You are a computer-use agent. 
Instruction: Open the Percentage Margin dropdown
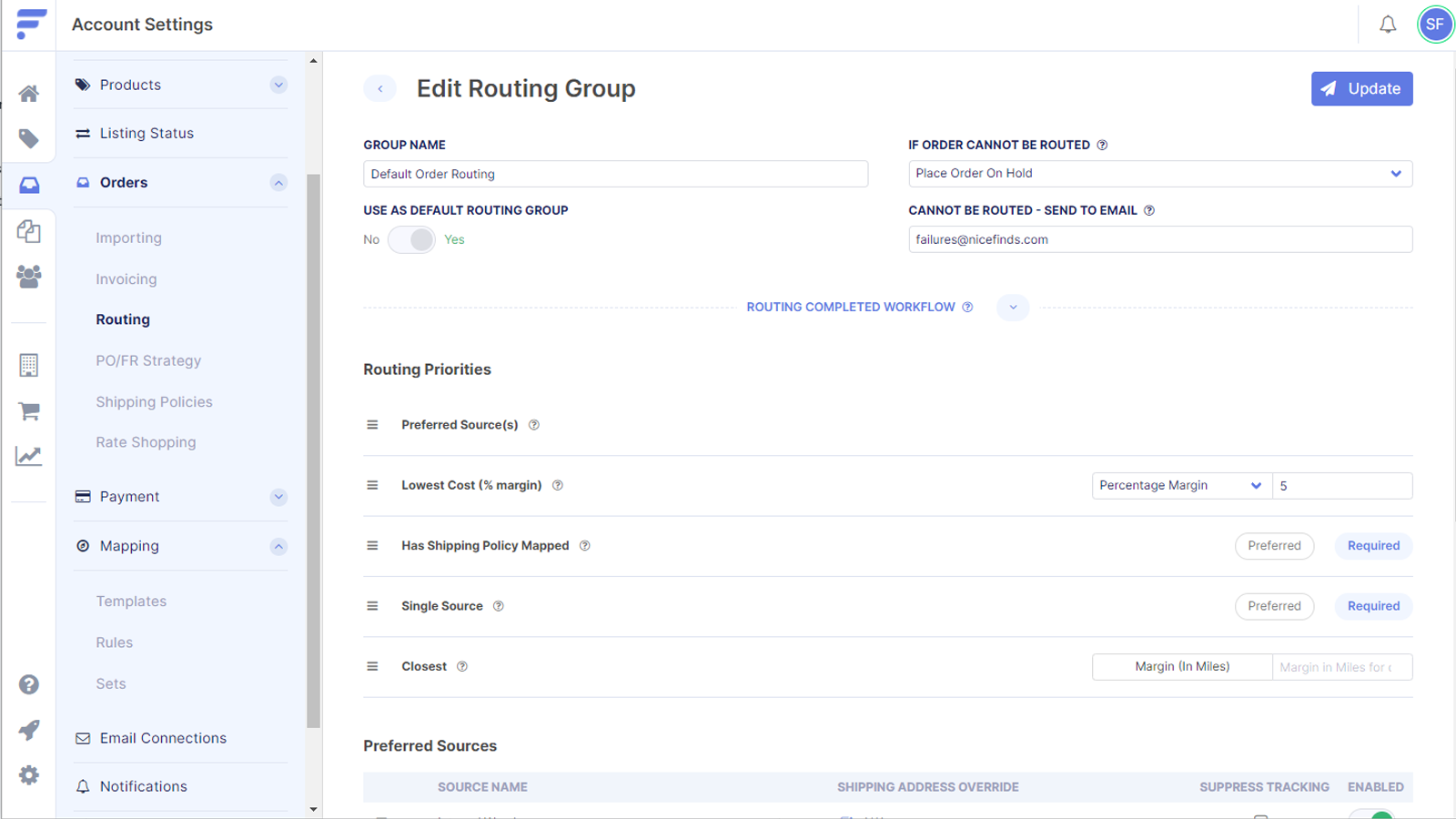coord(1180,485)
